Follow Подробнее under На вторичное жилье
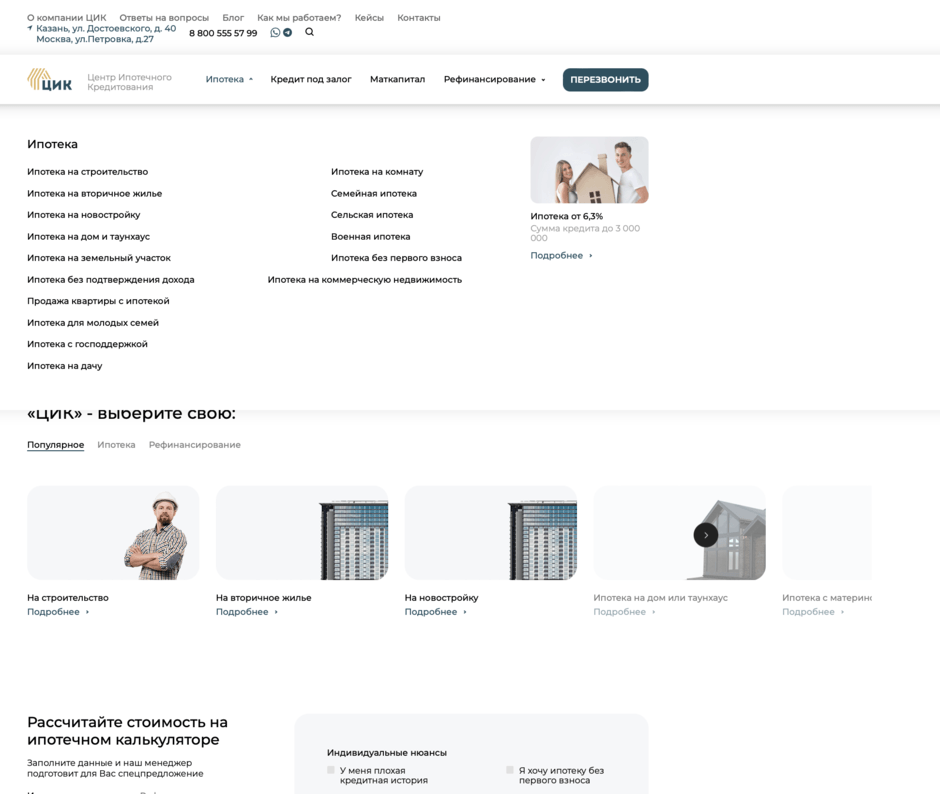This screenshot has height=794, width=940. click(x=247, y=612)
